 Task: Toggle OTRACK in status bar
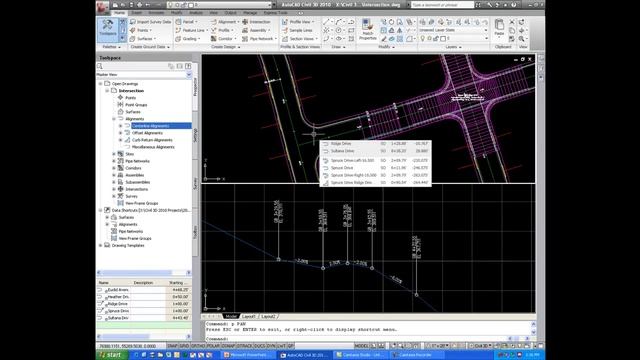point(244,346)
